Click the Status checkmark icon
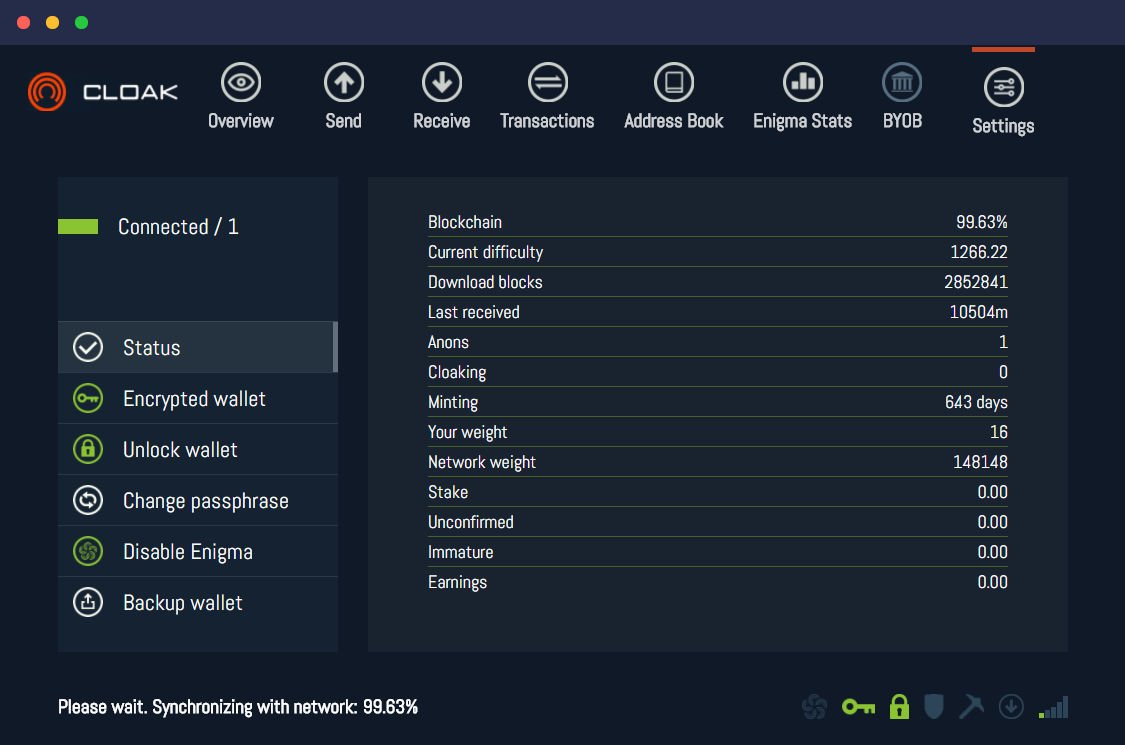The height and width of the screenshot is (745, 1125). point(88,347)
